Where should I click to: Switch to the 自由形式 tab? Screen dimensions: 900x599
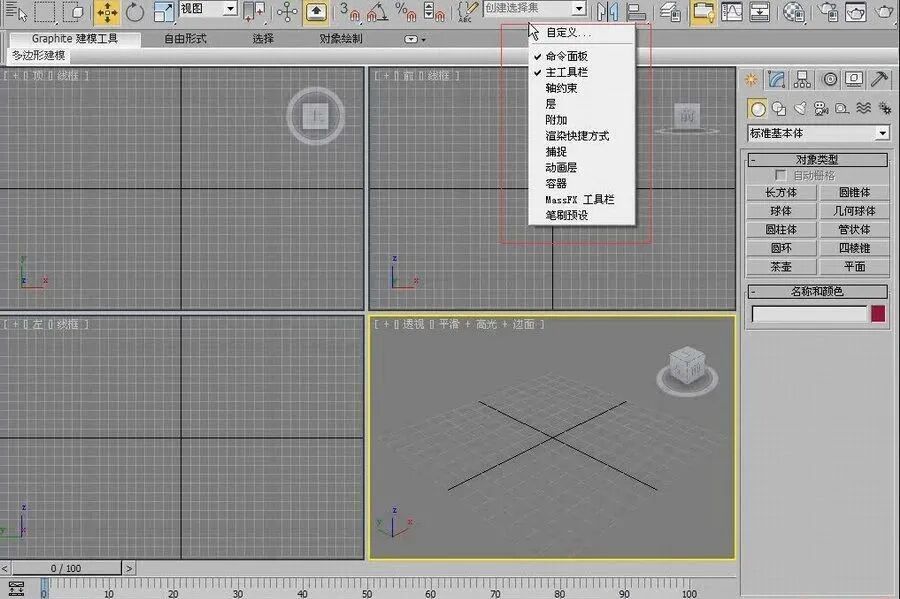pyautogui.click(x=185, y=38)
